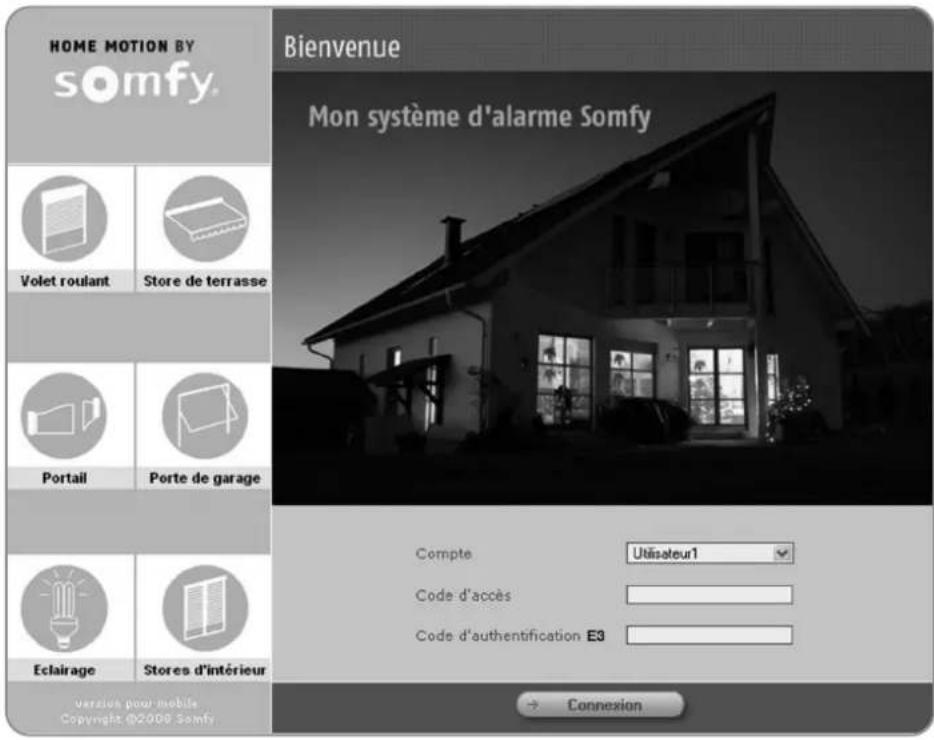Click the Compte field label
934x740 pixels.
click(444, 554)
